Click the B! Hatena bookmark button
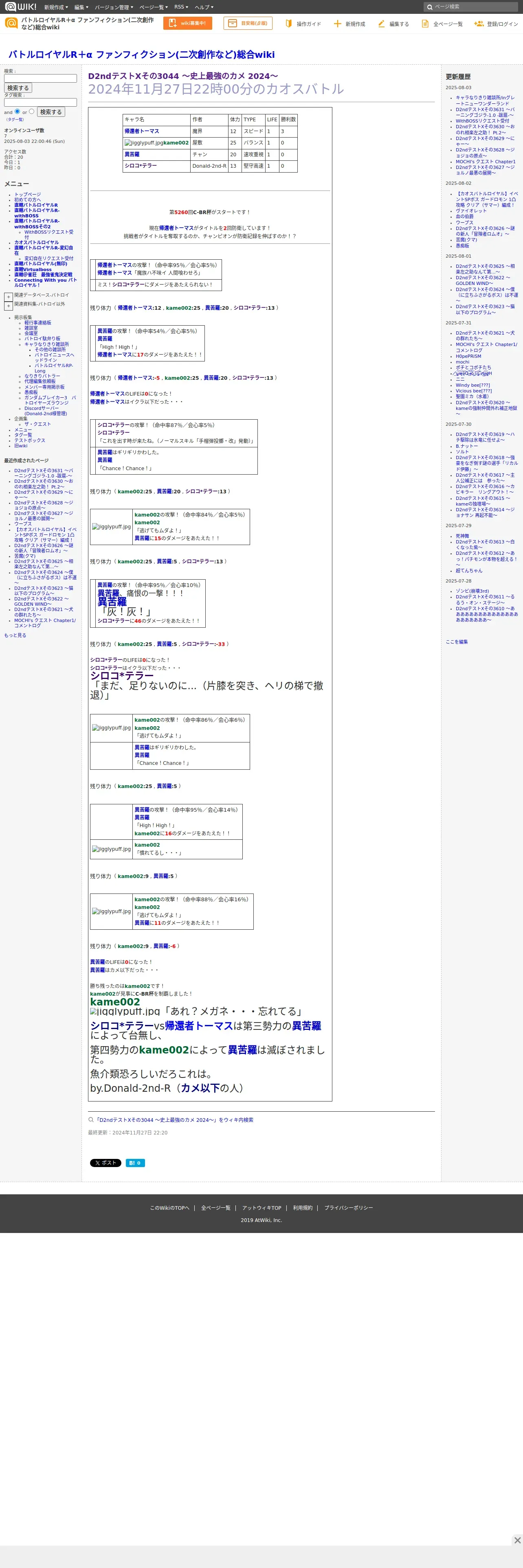The width and height of the screenshot is (523, 1568). [135, 1163]
